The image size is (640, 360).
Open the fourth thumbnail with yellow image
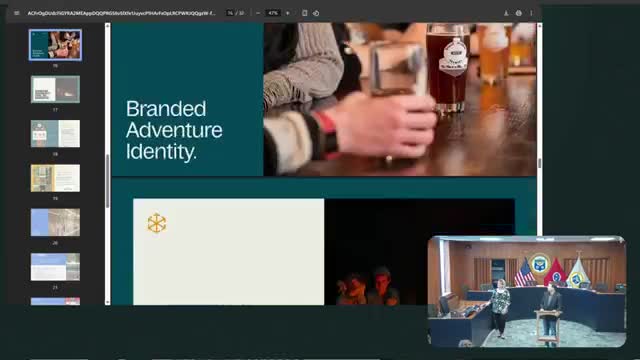(55, 178)
